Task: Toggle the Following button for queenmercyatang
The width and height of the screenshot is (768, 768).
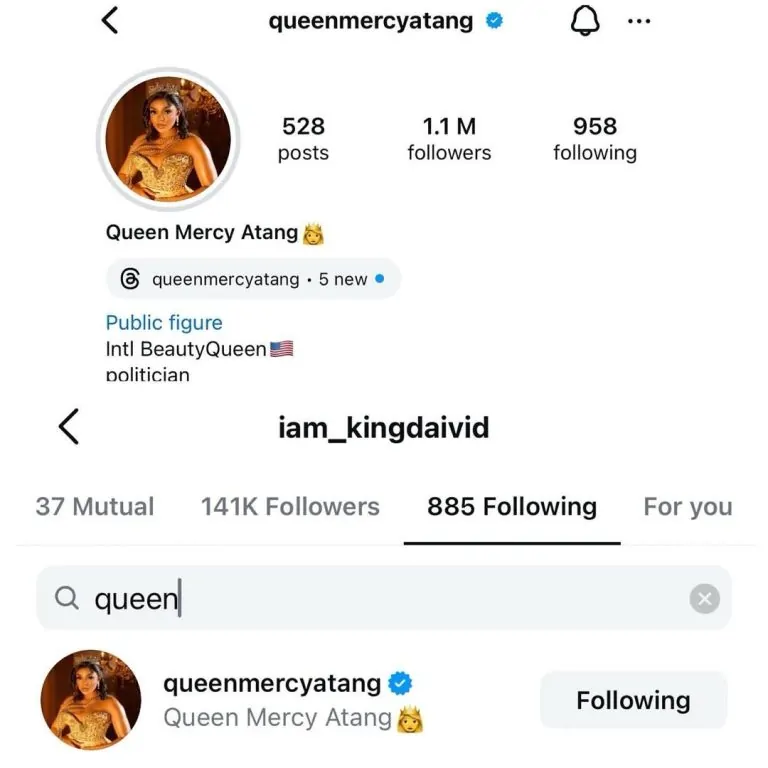Action: [x=633, y=700]
